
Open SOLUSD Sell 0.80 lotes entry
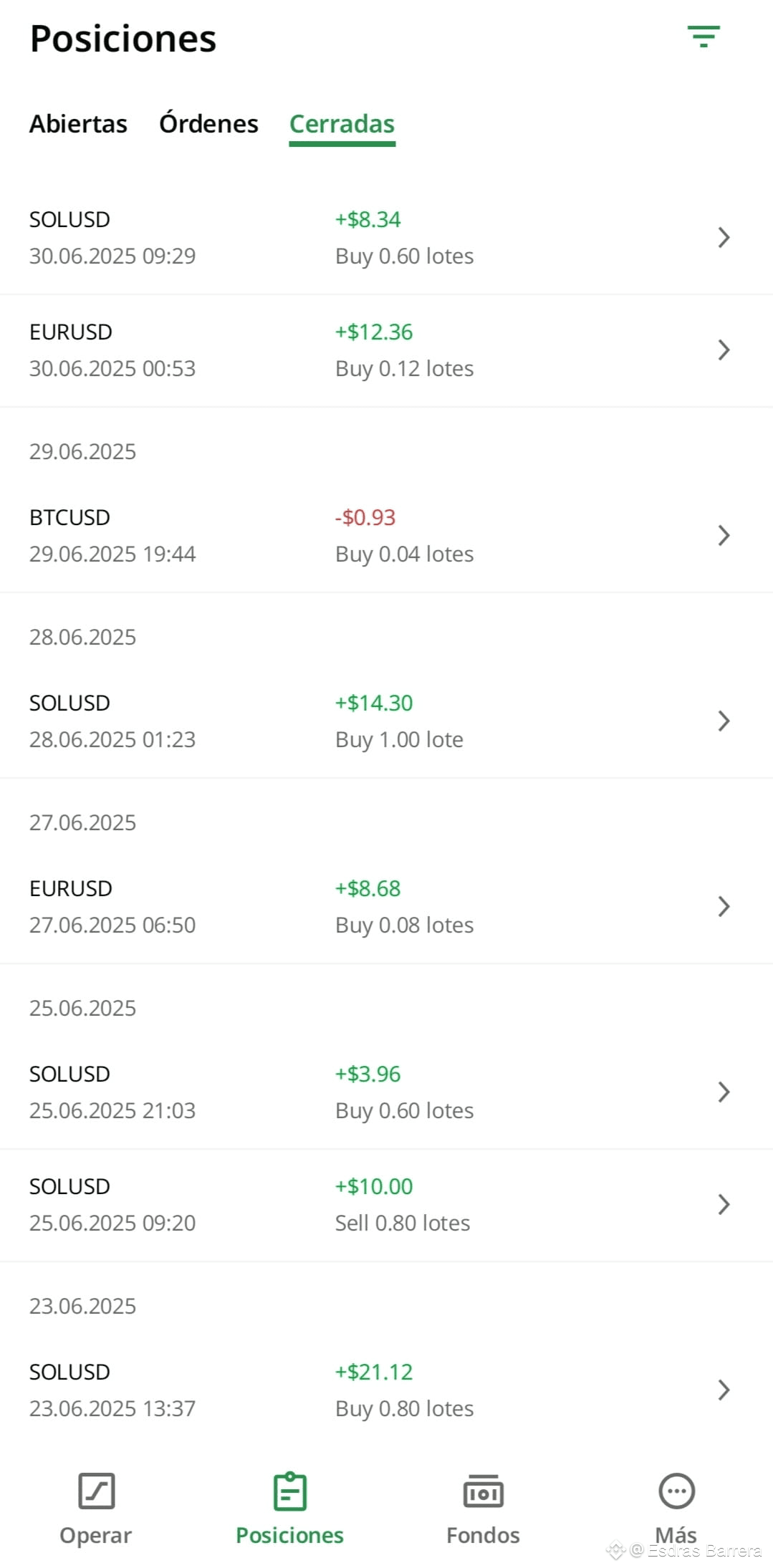tap(386, 1204)
